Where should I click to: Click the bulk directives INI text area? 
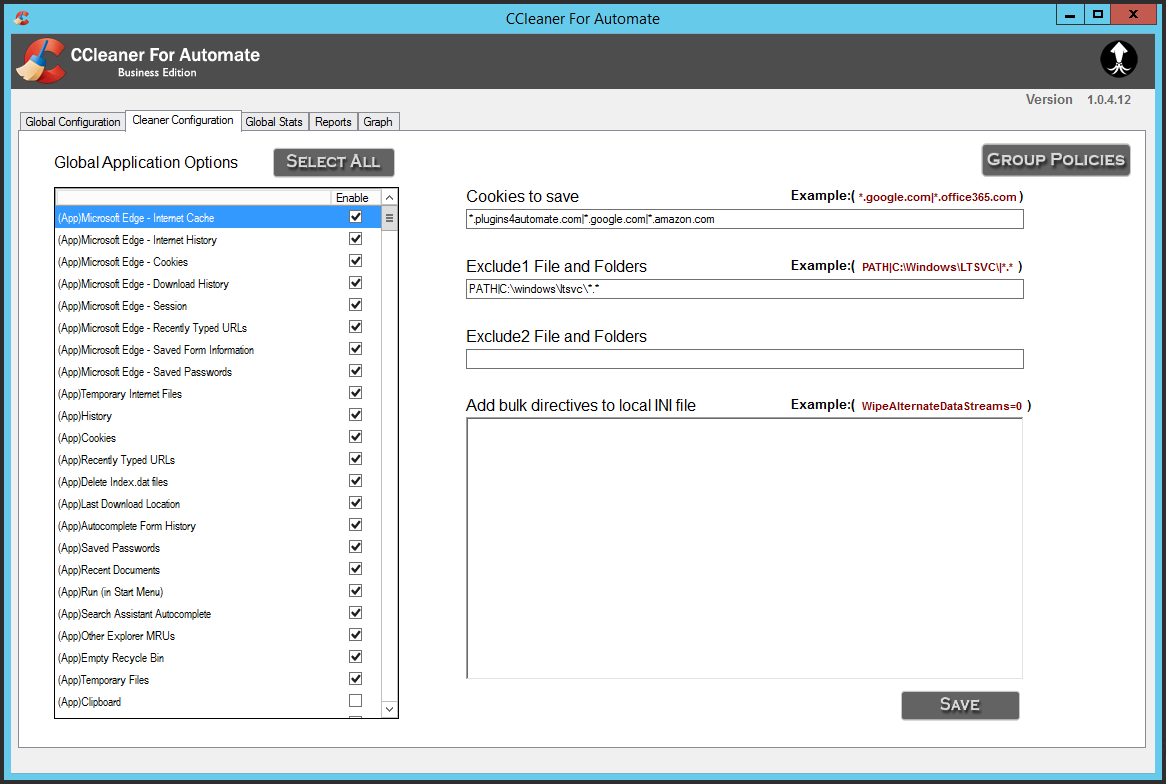pyautogui.click(x=744, y=548)
